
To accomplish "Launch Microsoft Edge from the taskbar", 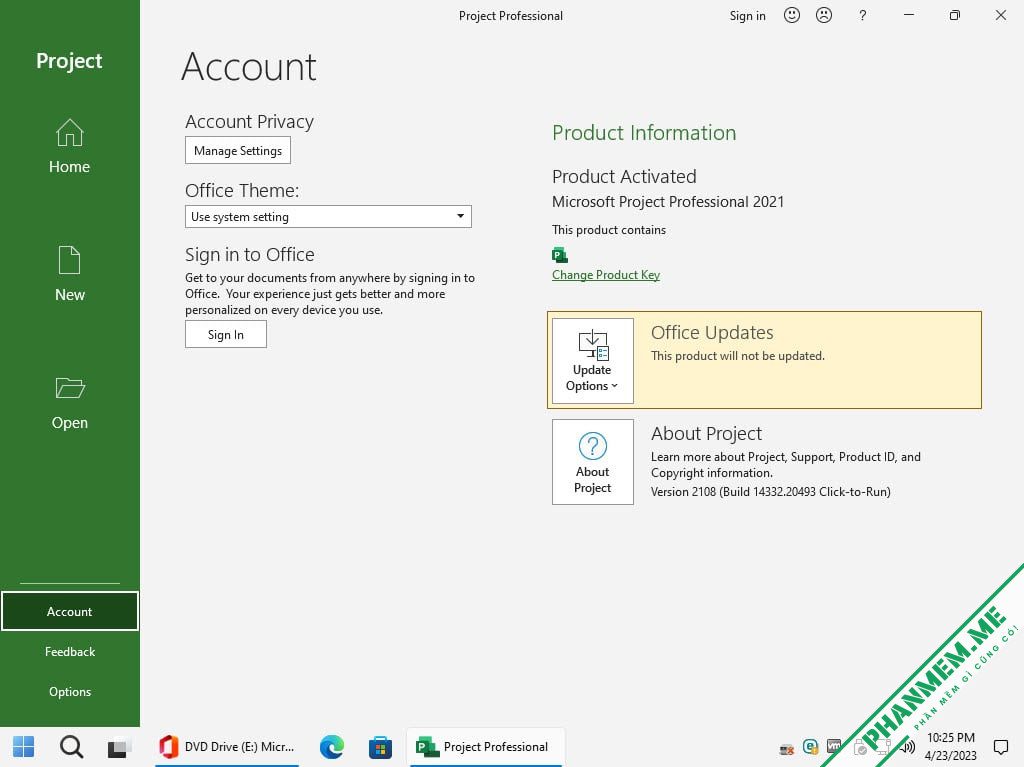I will tap(332, 747).
